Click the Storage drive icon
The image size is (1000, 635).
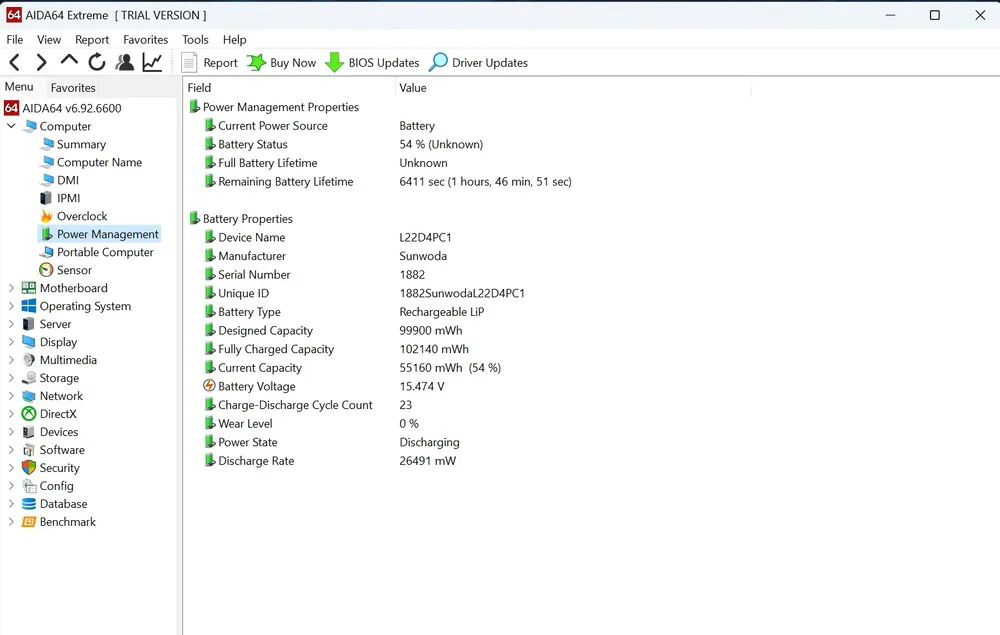coord(29,378)
